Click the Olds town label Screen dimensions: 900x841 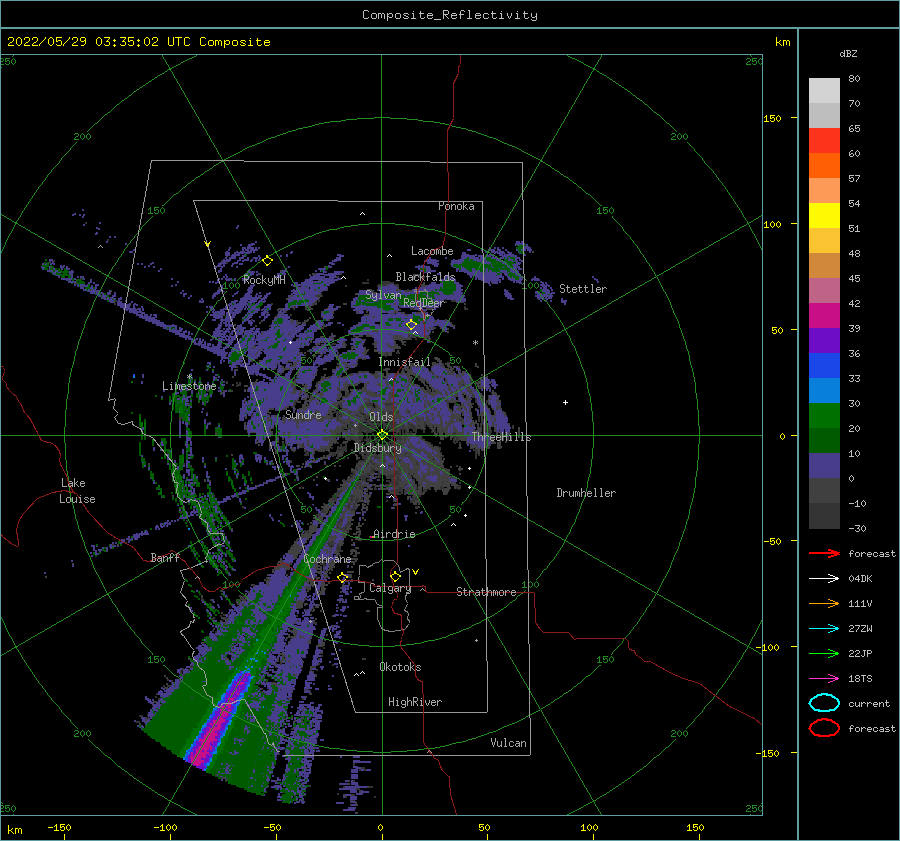tap(381, 417)
